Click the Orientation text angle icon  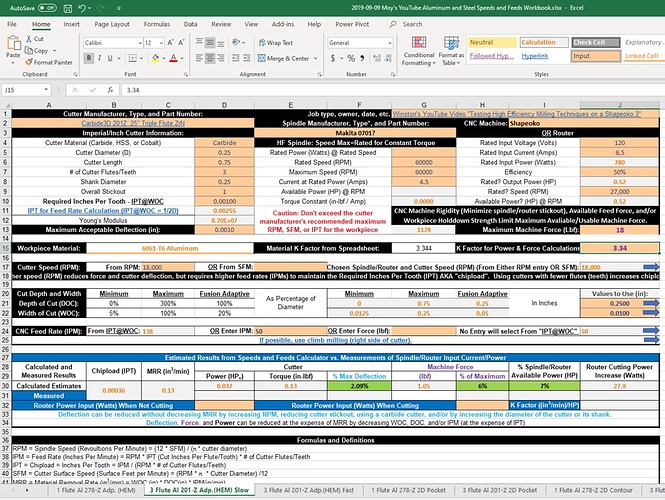click(x=236, y=42)
